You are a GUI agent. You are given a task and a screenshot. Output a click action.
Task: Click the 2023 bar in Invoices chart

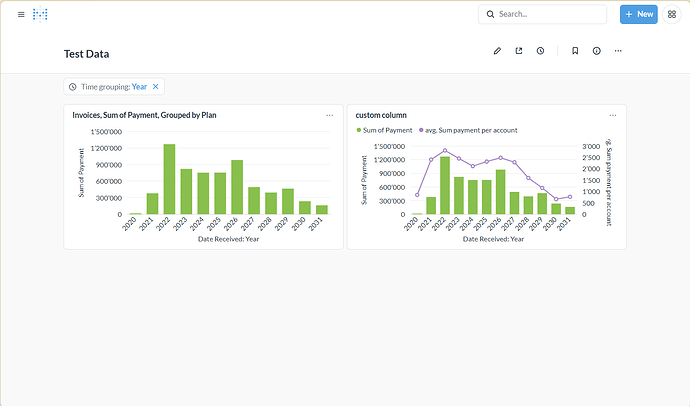click(x=186, y=191)
